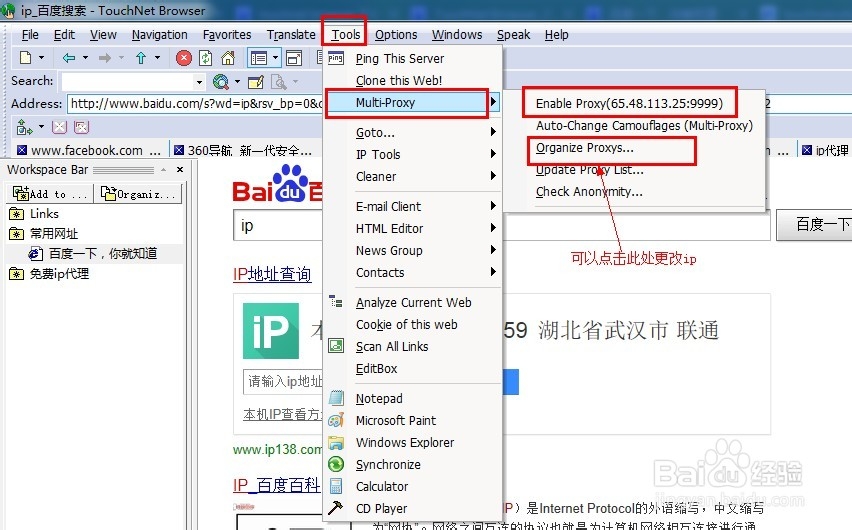Open the Speak menu
Viewport: 852px width, 530px height.
[513, 35]
